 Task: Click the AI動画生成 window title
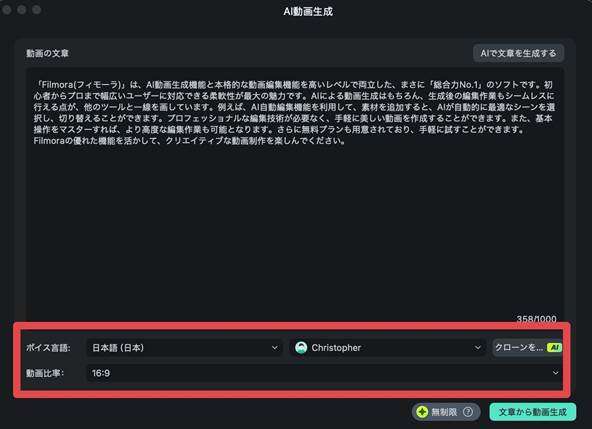click(x=308, y=11)
